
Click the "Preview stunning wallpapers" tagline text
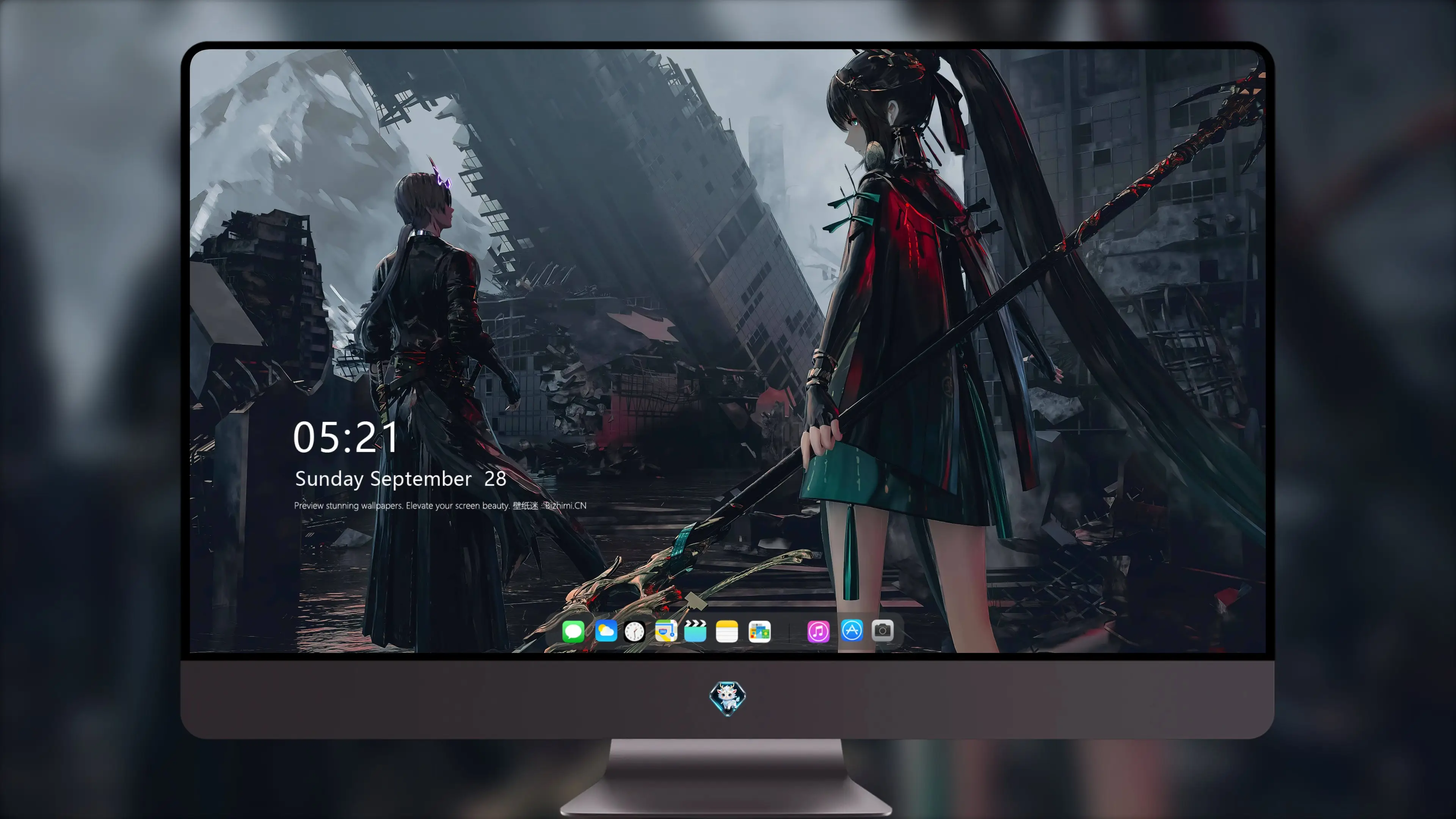tap(440, 505)
